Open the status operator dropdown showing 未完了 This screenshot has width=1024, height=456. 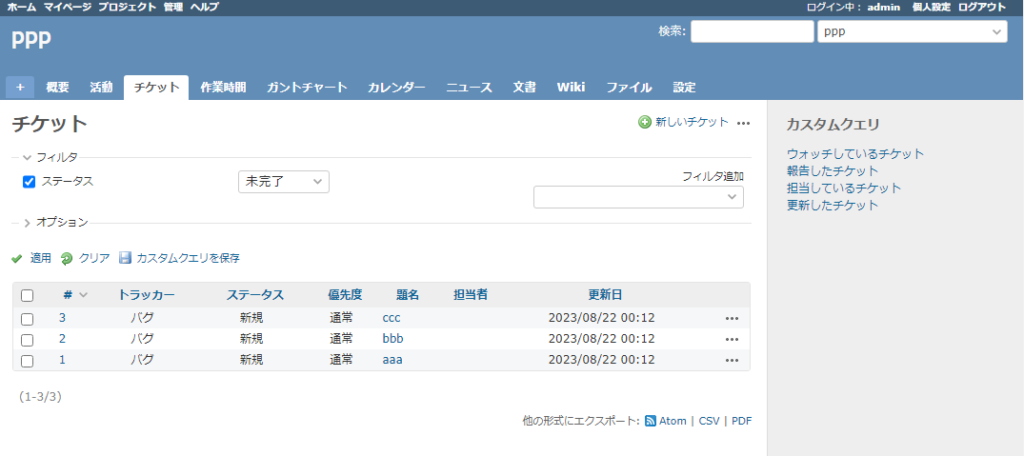pyautogui.click(x=283, y=182)
